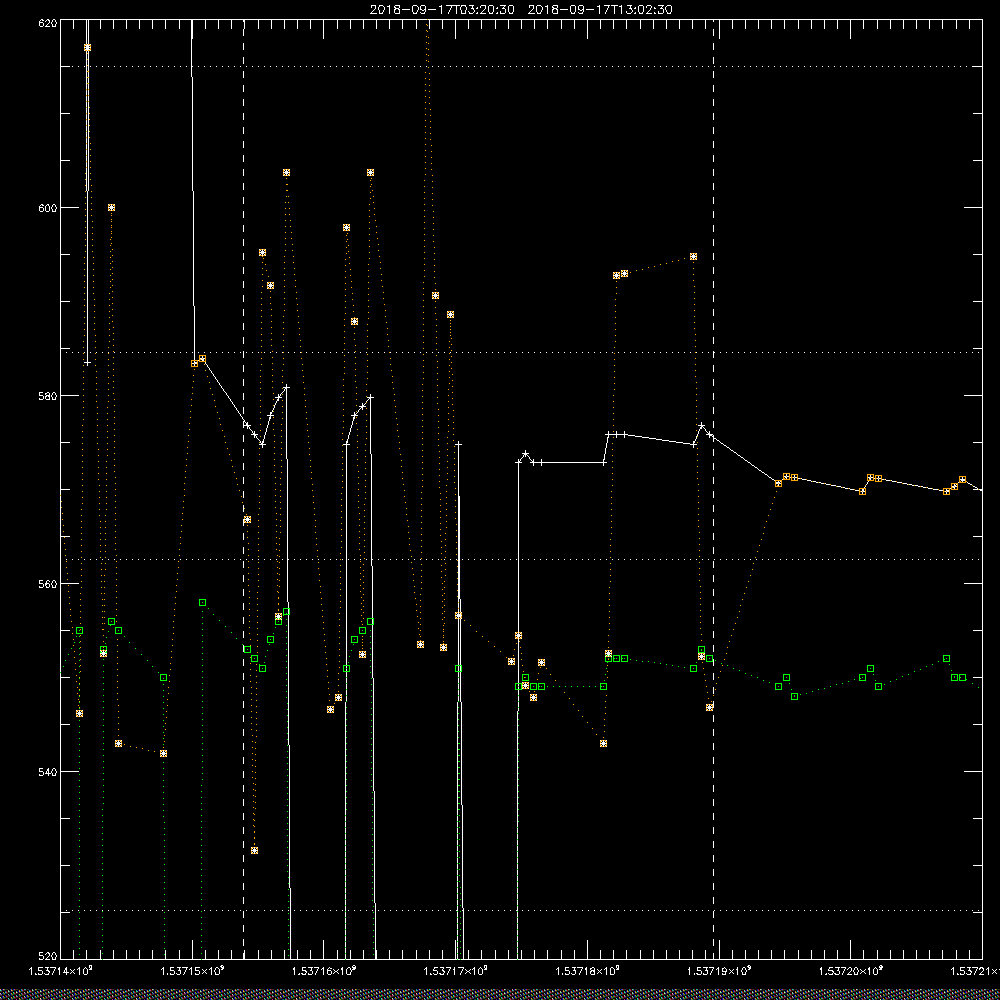The height and width of the screenshot is (1000, 1000).
Task: Click the end timestamp 2018-09-17T13:02:30 in title
Action: tap(600, 10)
